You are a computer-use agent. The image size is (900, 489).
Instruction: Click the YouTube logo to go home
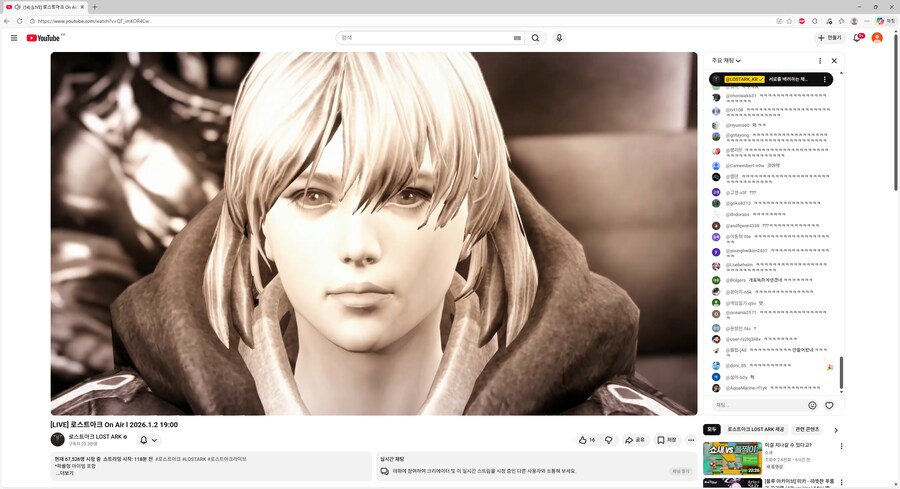coord(45,38)
